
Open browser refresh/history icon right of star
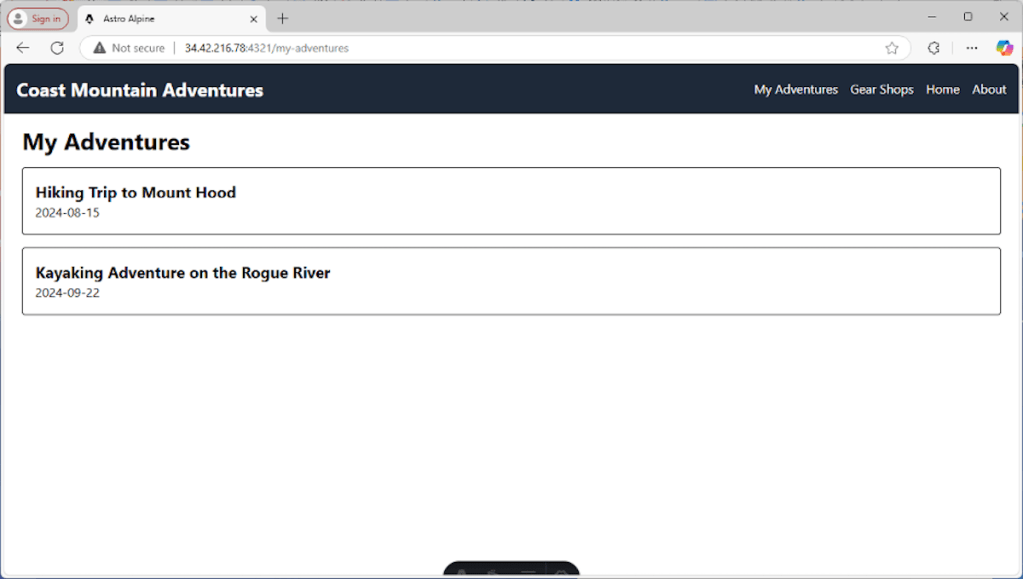933,47
